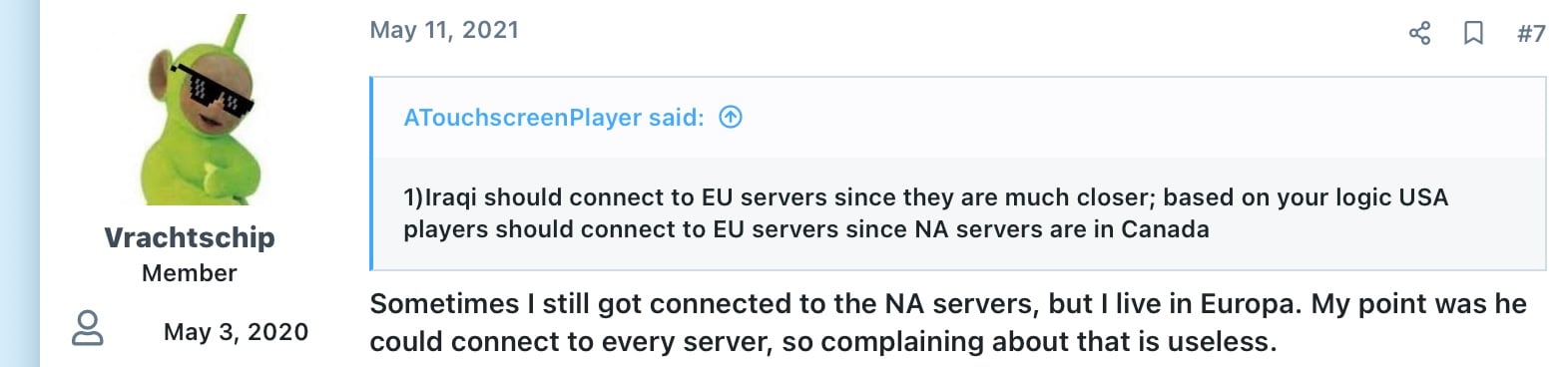Viewport: 1568px width, 367px height.
Task: Click the sentence ending with useless
Action: point(823,342)
